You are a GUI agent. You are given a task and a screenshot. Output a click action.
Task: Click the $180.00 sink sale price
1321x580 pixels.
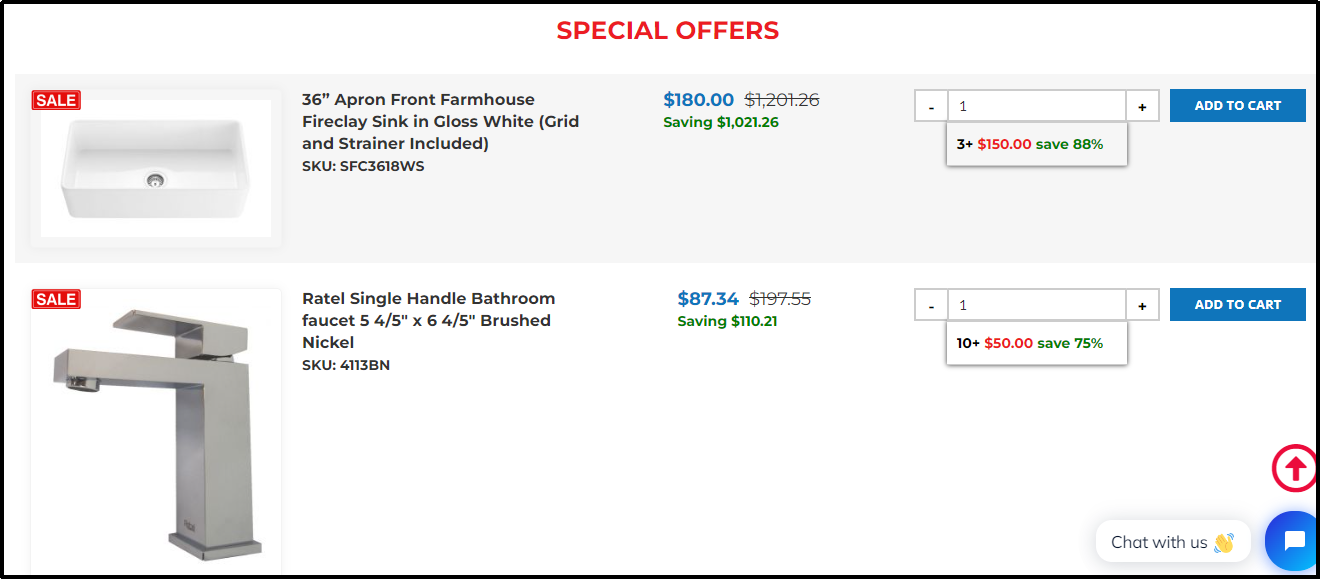point(698,100)
